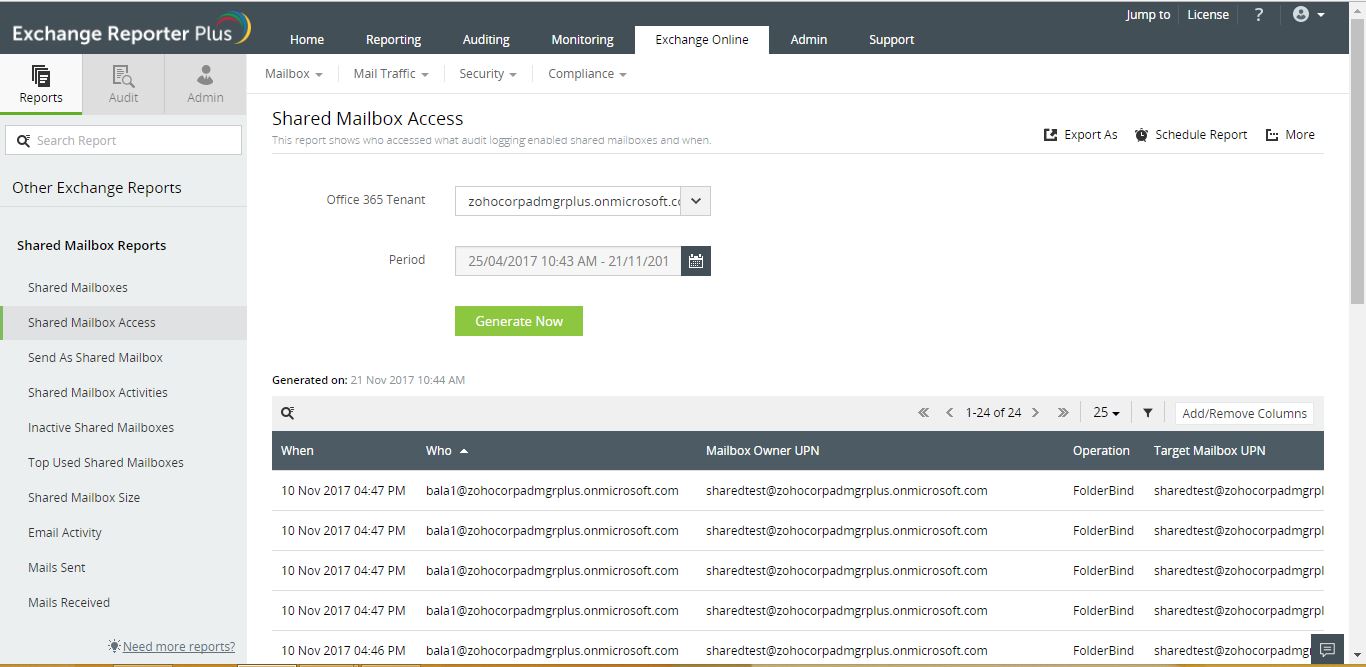
Task: Switch to the Monitoring tab
Action: coord(582,40)
